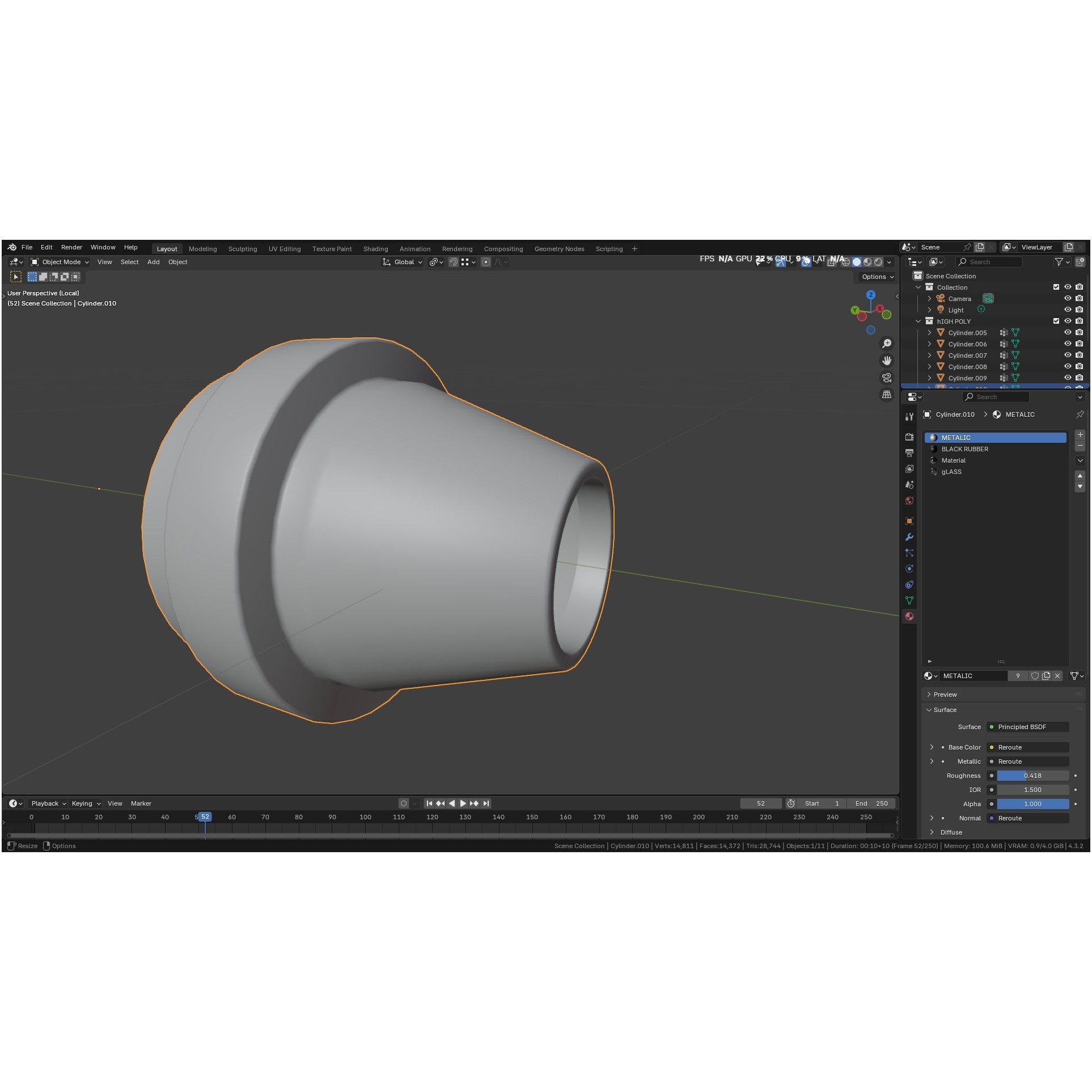Open the Playback dropdown
Image resolution: width=1092 pixels, height=1092 pixels.
tap(48, 803)
